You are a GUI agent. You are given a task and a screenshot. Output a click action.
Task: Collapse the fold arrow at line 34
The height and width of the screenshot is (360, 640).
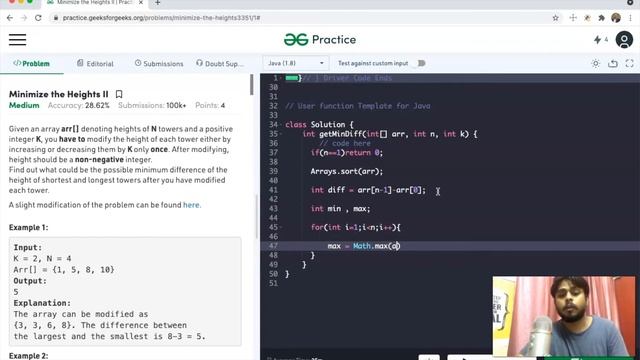282,124
